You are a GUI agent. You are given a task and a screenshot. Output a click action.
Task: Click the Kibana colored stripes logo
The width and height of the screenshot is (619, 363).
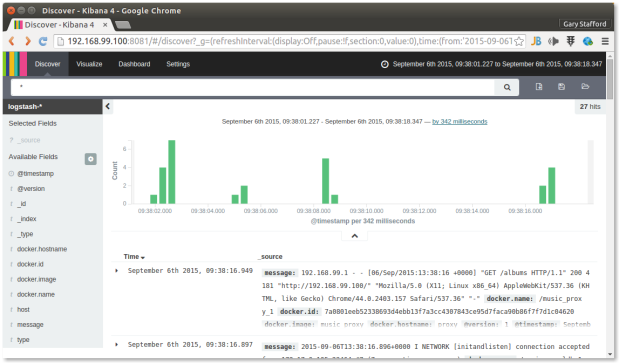pos(15,64)
